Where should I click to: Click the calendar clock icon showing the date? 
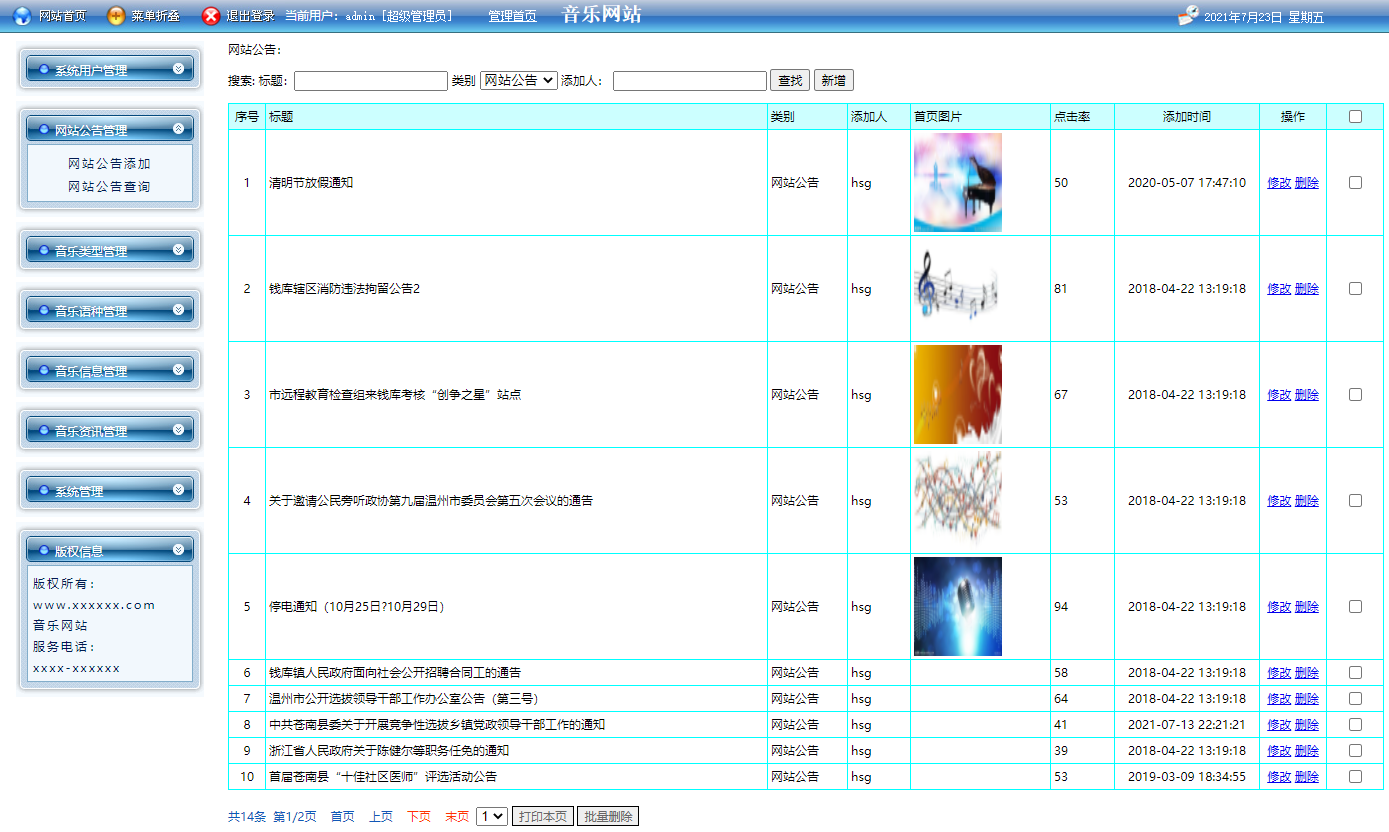pyautogui.click(x=1188, y=14)
